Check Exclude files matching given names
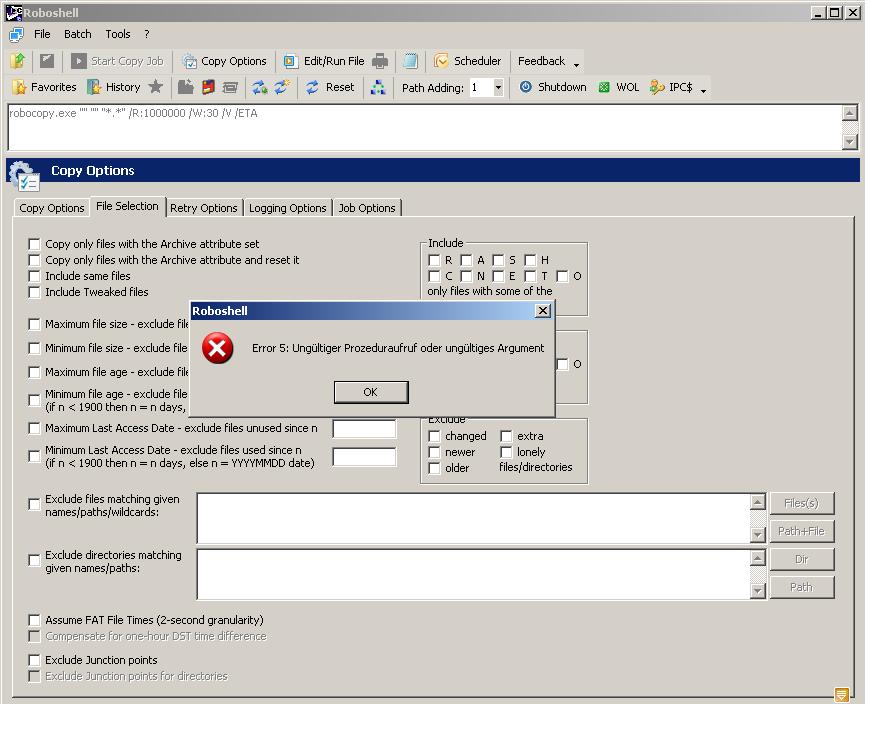This screenshot has height=731, width=869. pyautogui.click(x=34, y=504)
